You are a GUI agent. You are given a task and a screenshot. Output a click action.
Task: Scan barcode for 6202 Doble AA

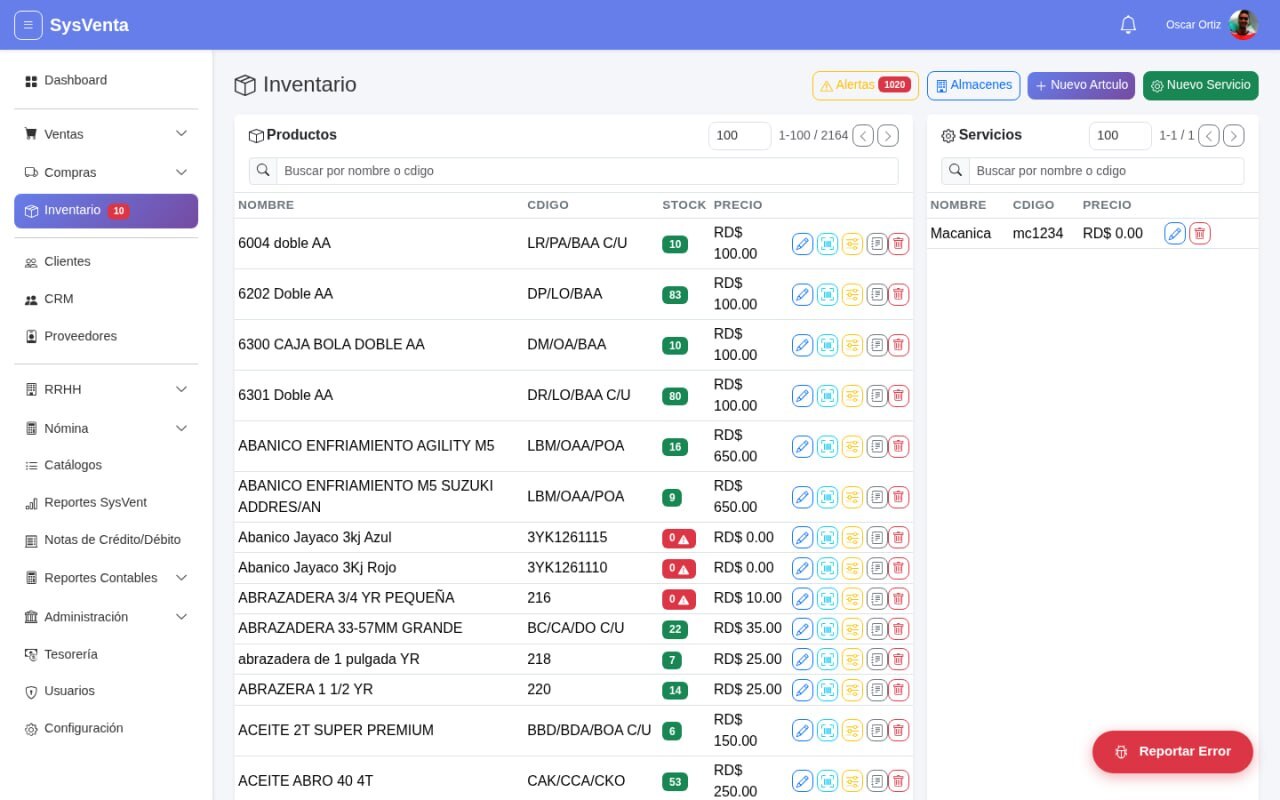[827, 294]
